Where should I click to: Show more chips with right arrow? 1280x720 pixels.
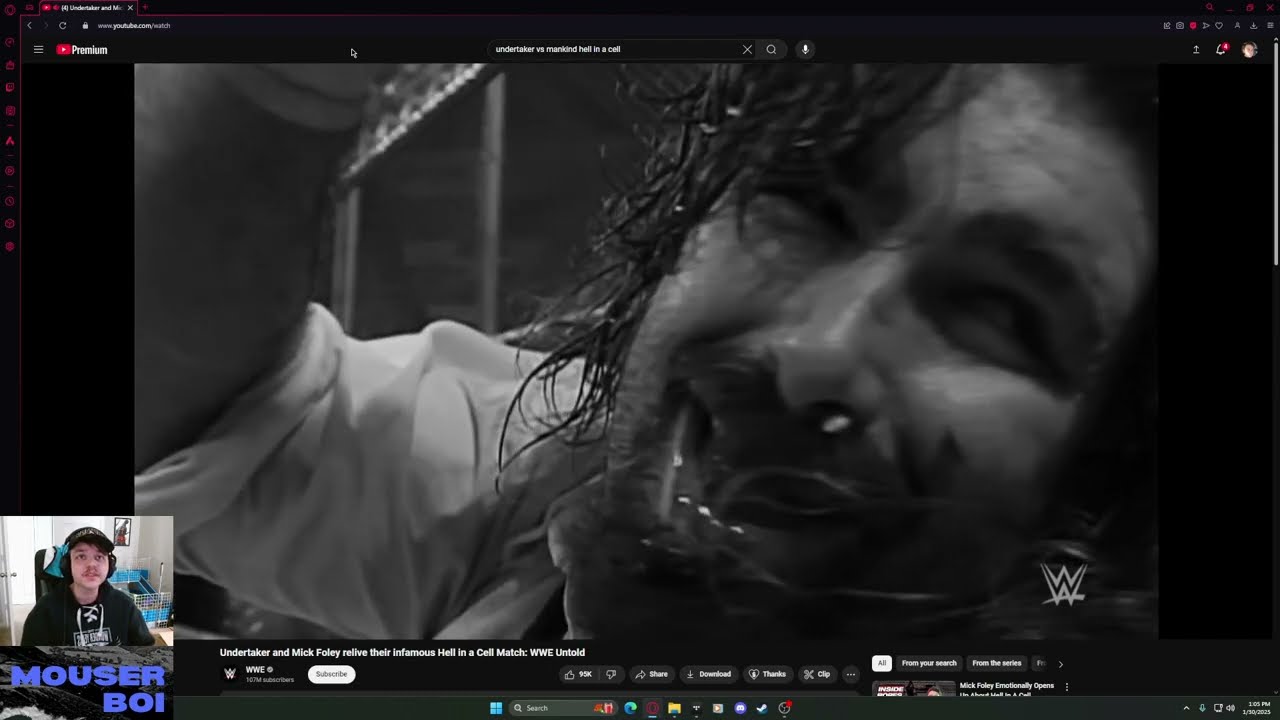(x=1061, y=664)
